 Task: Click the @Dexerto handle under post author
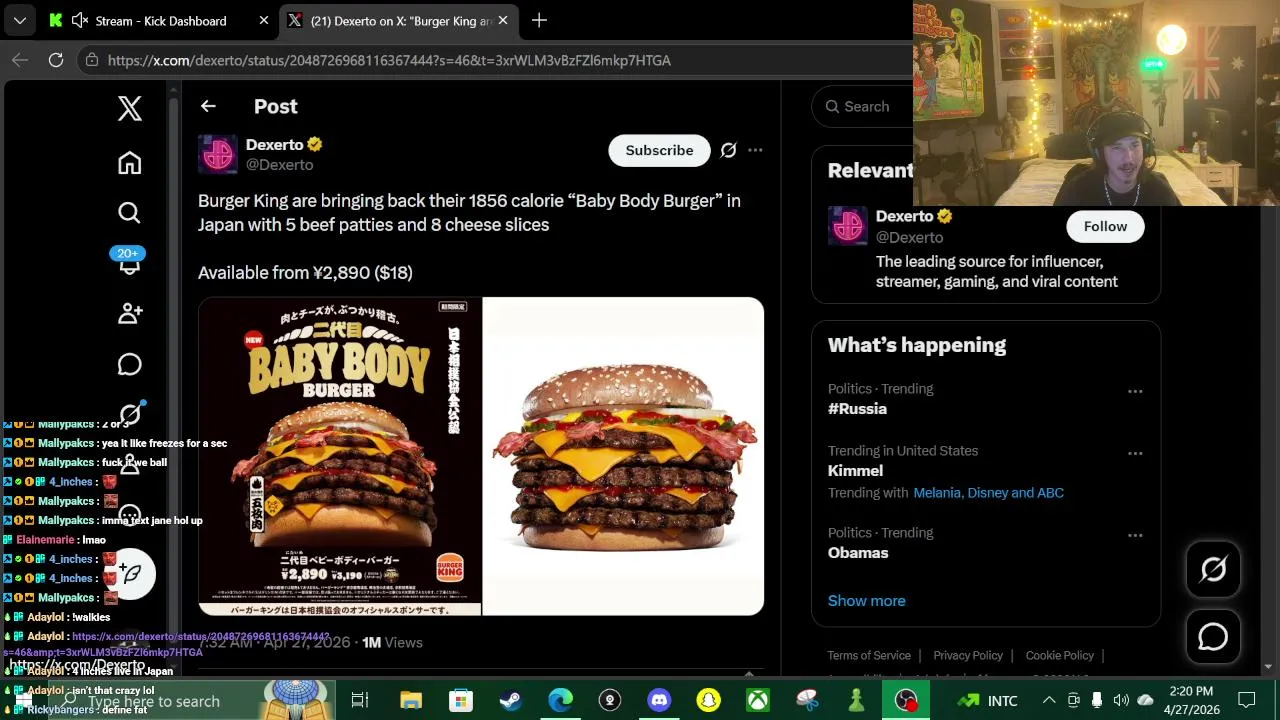pos(279,164)
